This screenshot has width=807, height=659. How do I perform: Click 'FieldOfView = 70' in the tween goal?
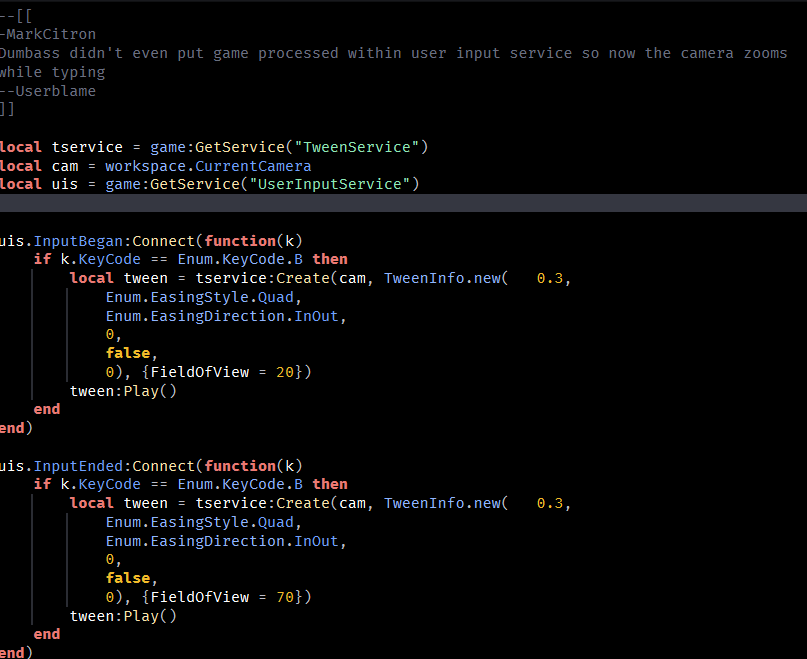(x=222, y=597)
